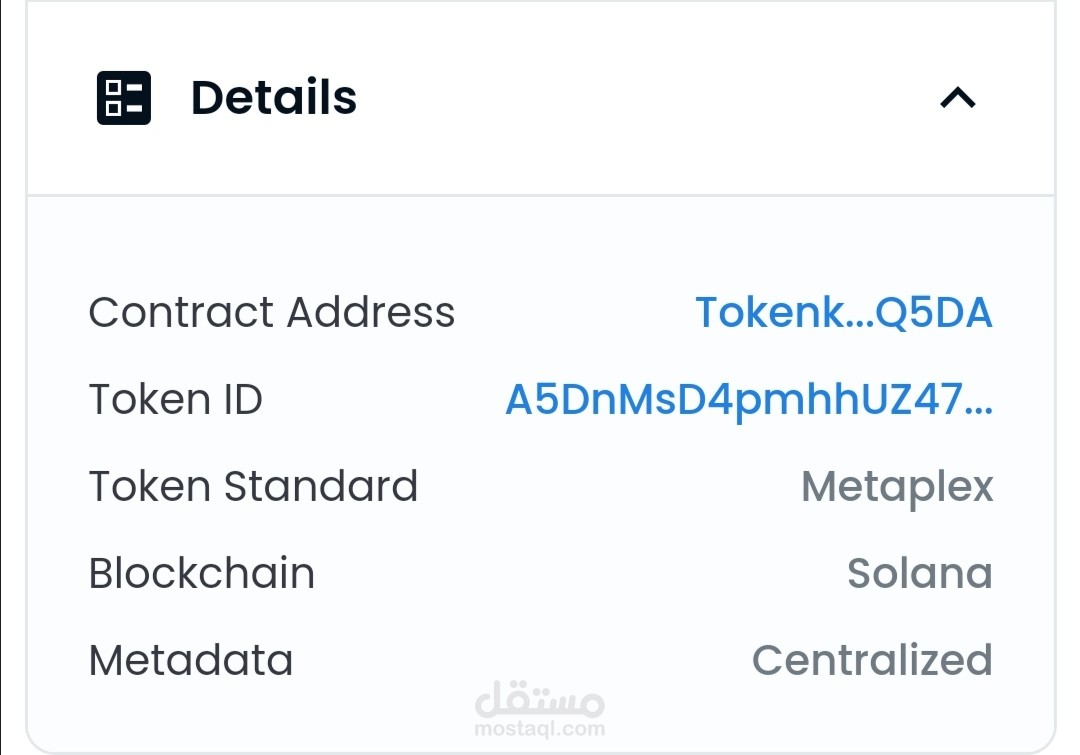Click the Blockchain row label

[202, 573]
